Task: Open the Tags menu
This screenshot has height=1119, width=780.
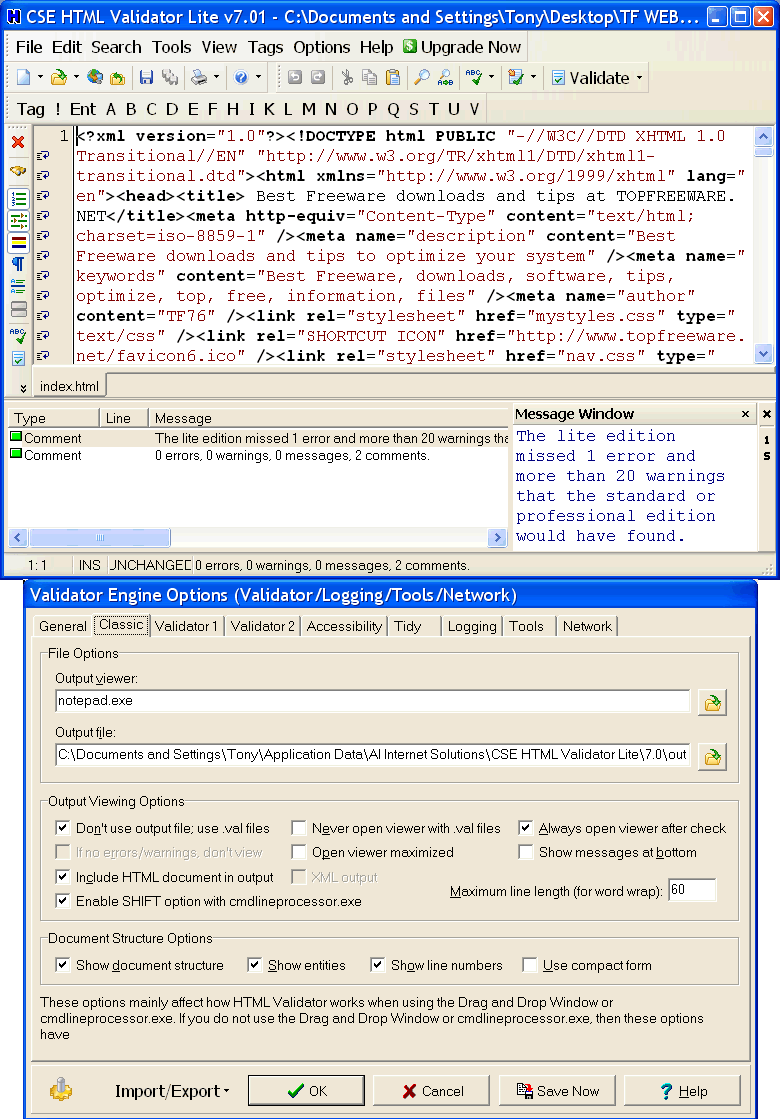Action: click(265, 47)
